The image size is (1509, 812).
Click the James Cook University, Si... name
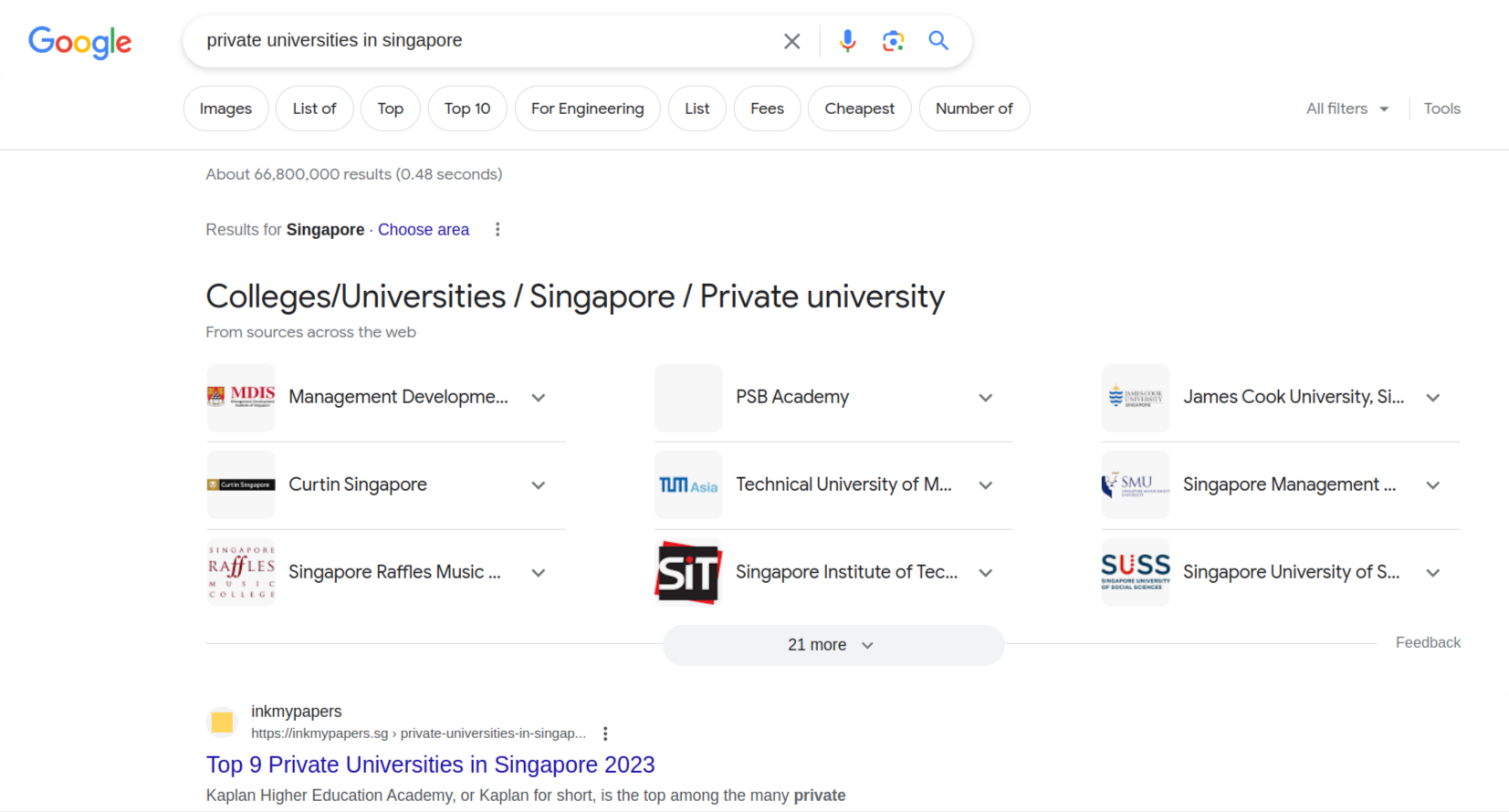[1294, 397]
